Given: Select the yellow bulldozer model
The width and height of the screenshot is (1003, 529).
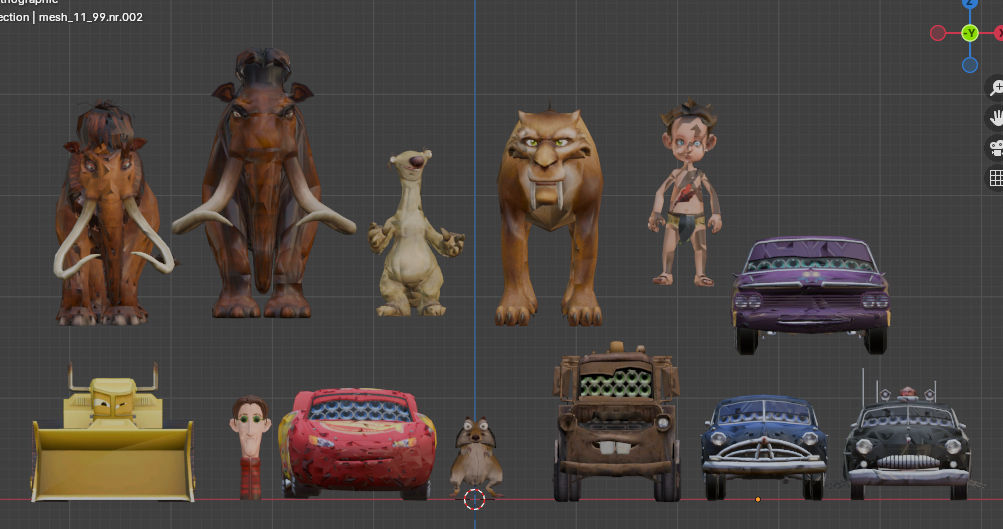Looking at the screenshot, I should (113, 432).
